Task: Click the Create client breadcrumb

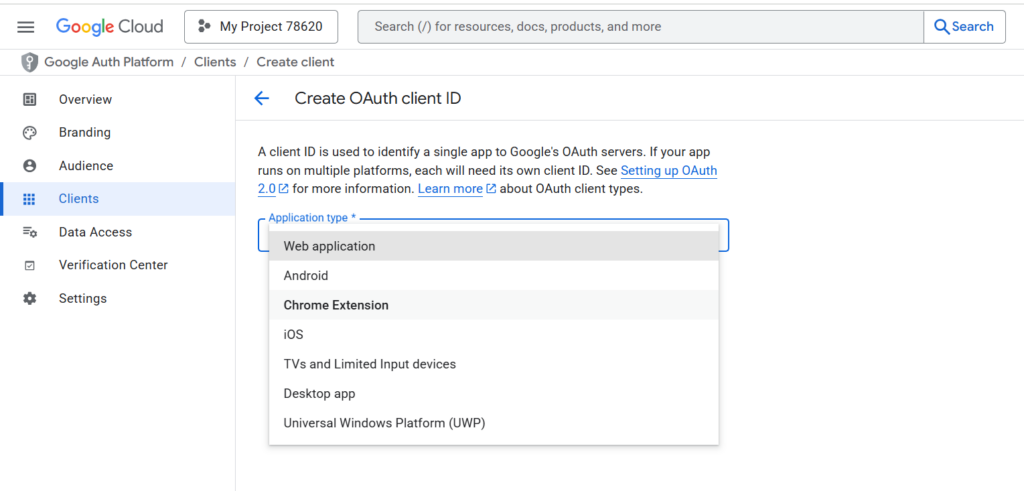Action: 295,62
